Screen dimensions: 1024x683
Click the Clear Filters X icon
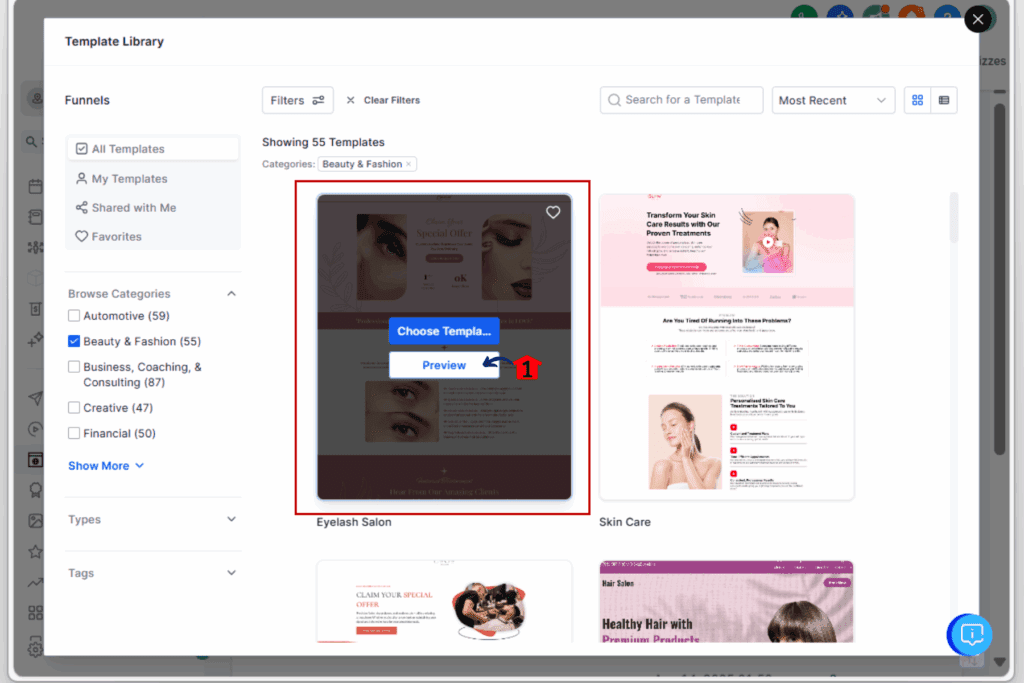(351, 100)
